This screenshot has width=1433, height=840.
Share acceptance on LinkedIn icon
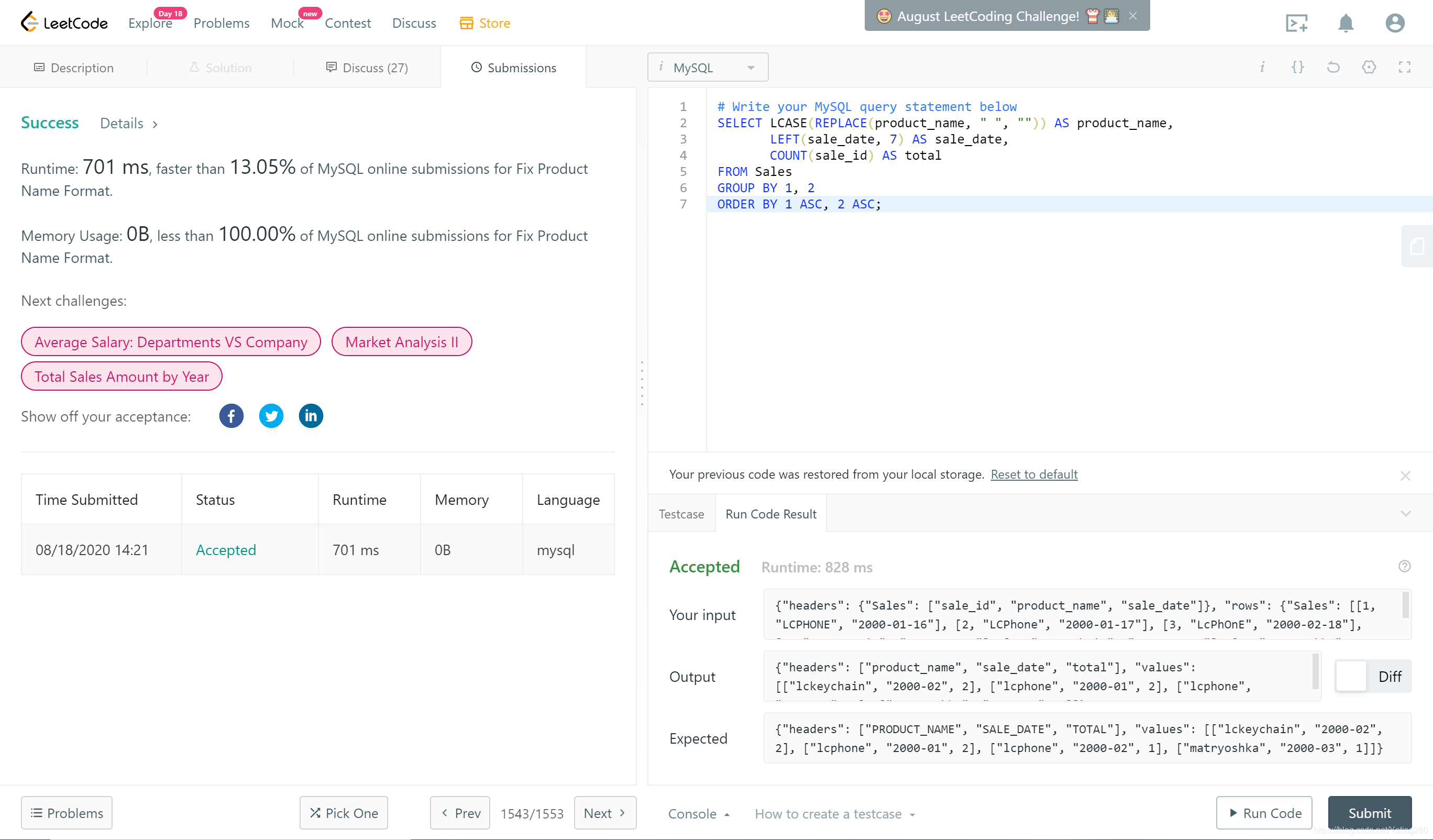(311, 416)
